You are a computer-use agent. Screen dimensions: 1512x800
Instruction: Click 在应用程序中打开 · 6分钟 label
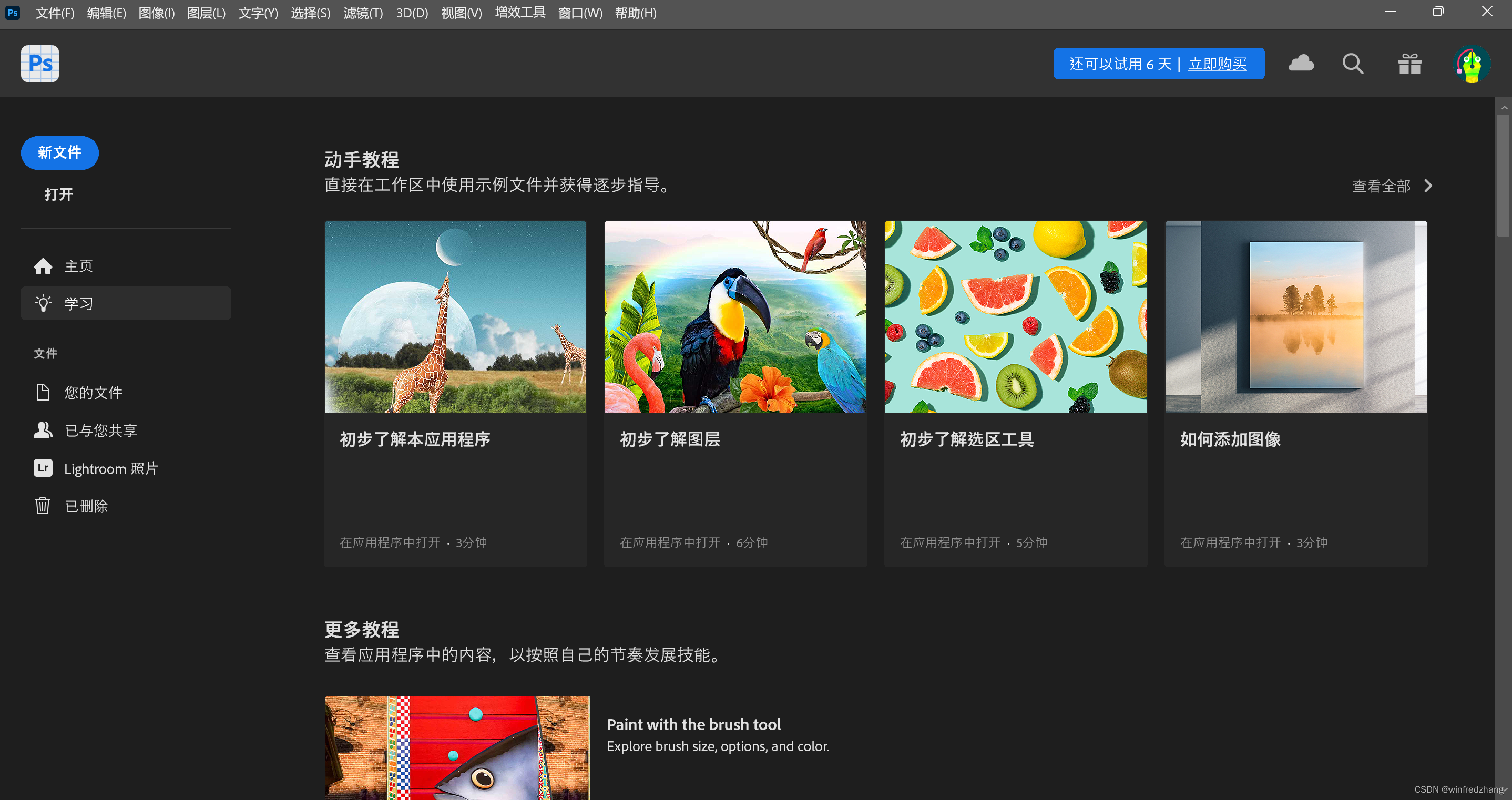(x=694, y=542)
